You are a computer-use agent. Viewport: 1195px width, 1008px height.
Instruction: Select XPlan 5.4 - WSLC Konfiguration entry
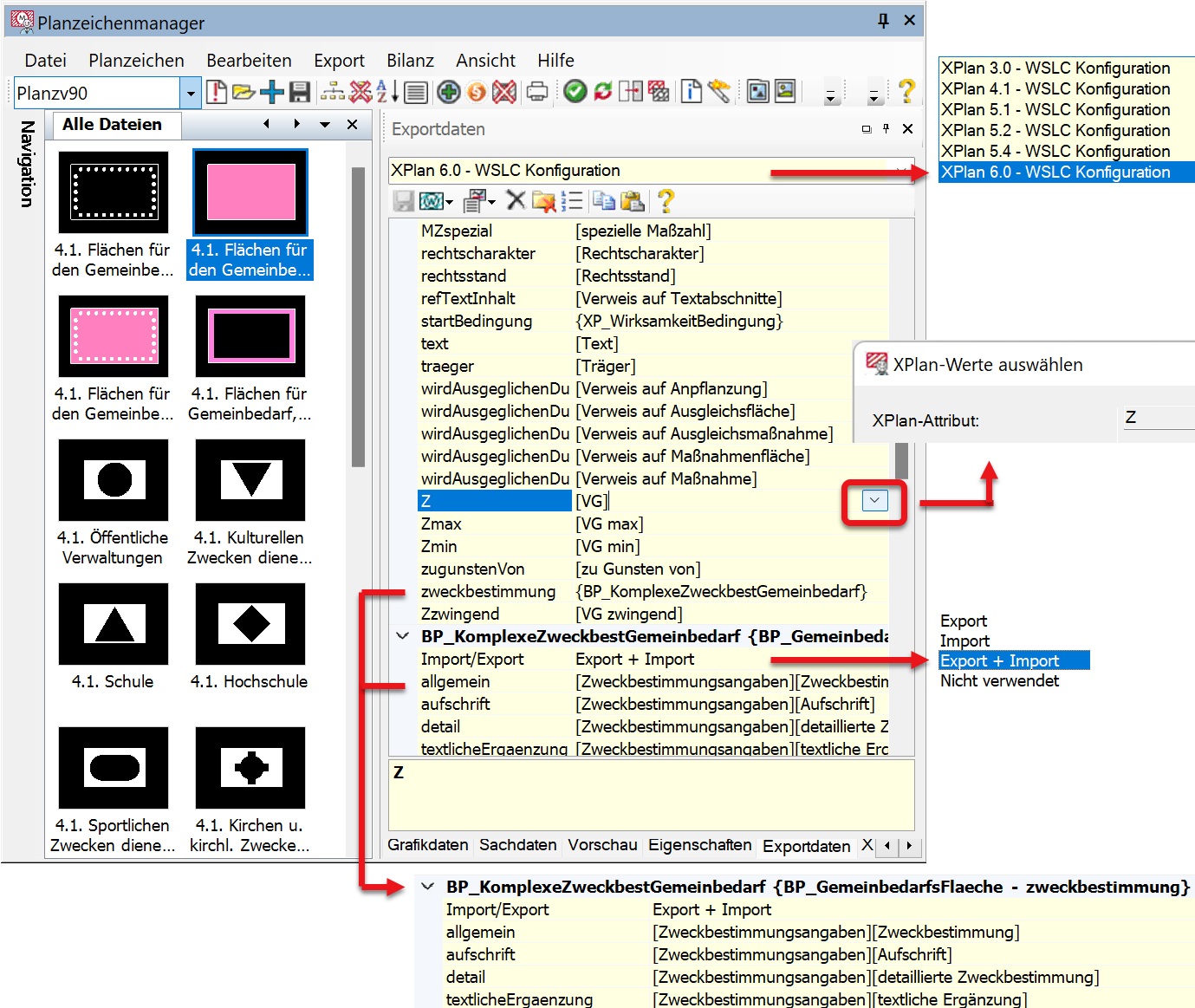pos(1055,151)
